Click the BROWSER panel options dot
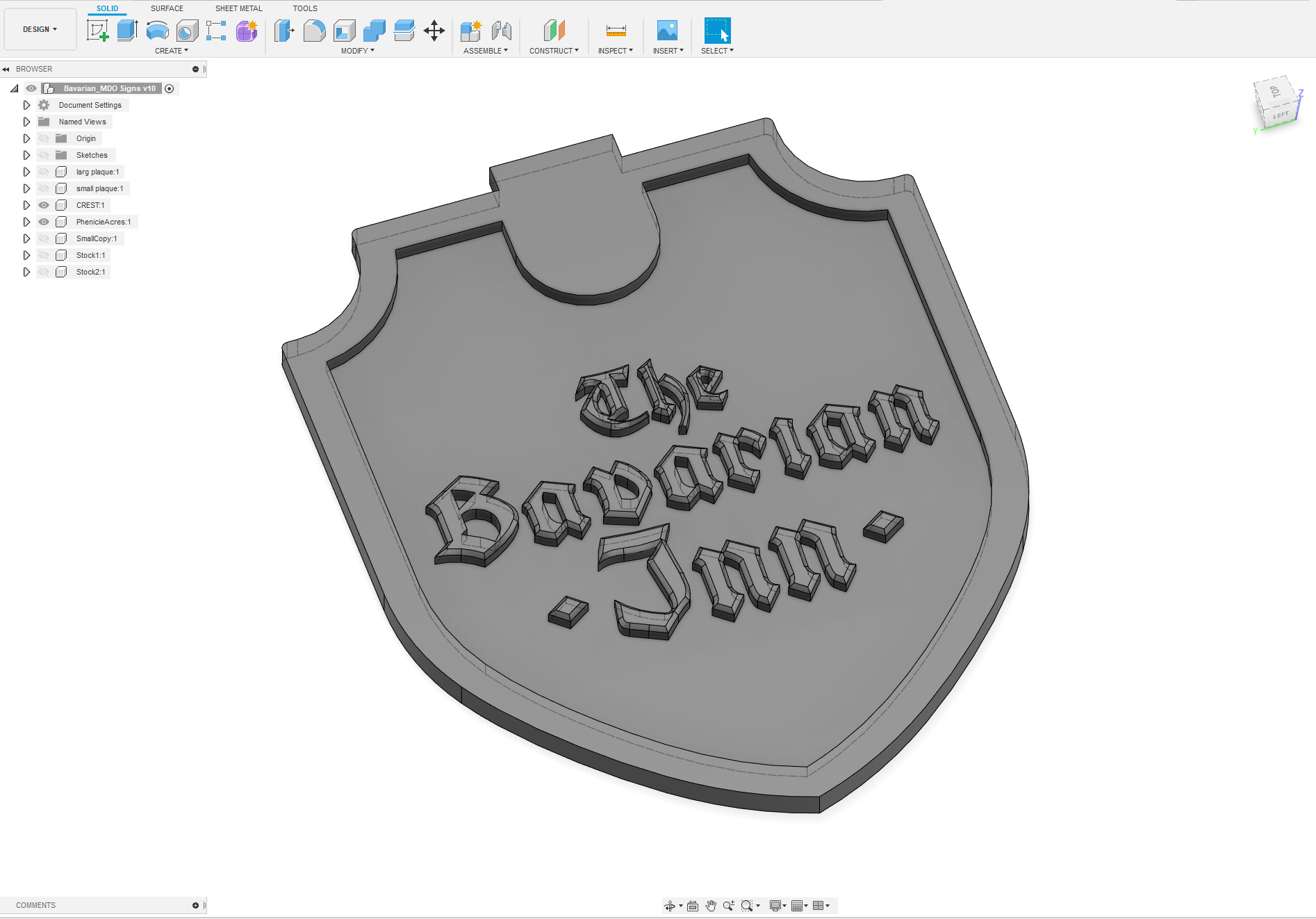 (195, 69)
